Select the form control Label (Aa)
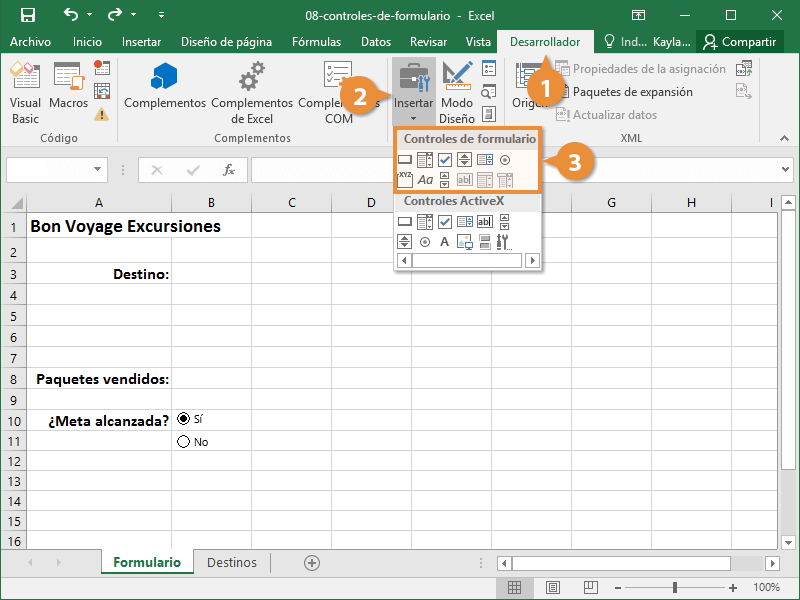The image size is (800, 600). [x=424, y=180]
